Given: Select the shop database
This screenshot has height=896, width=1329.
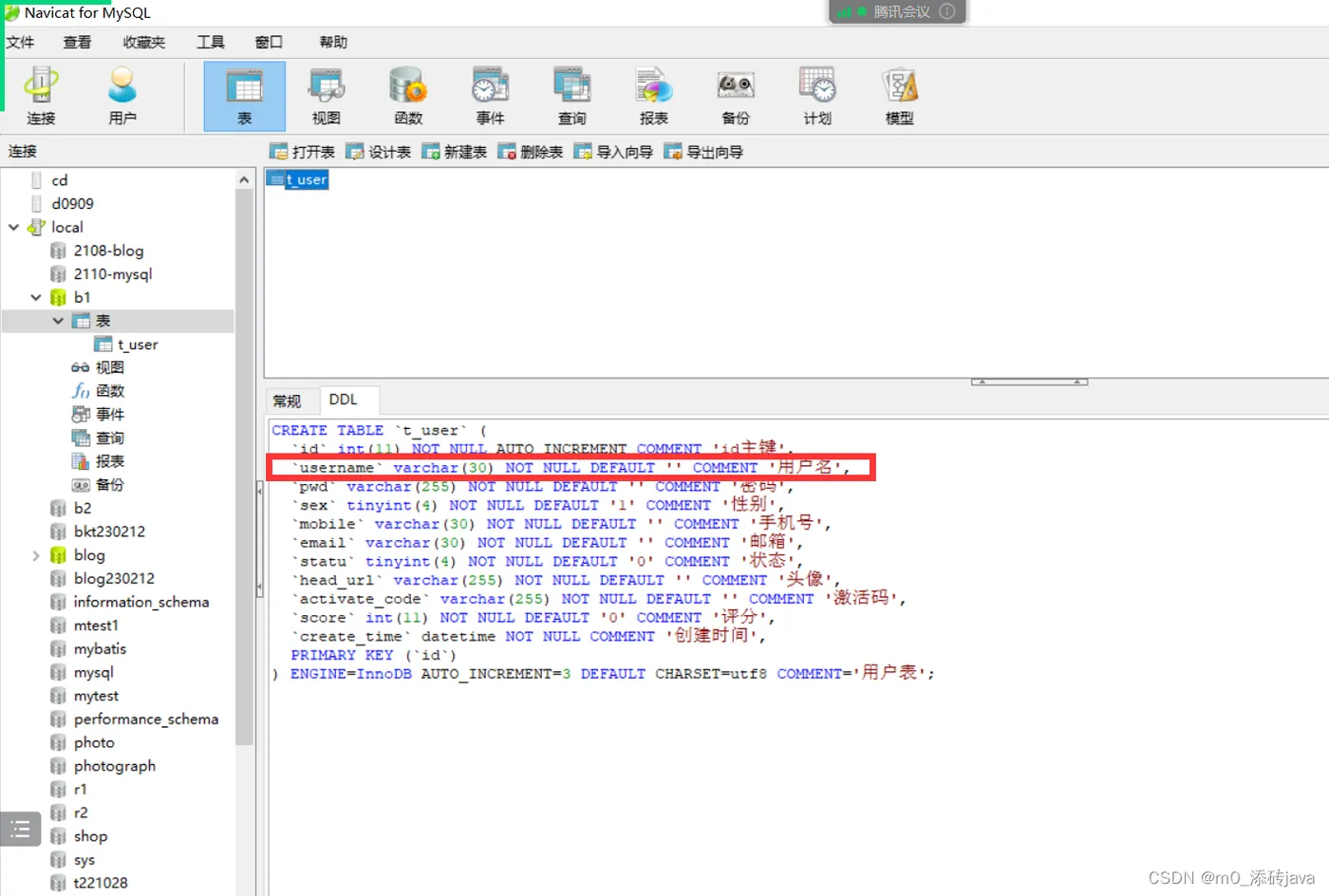Looking at the screenshot, I should [x=79, y=836].
